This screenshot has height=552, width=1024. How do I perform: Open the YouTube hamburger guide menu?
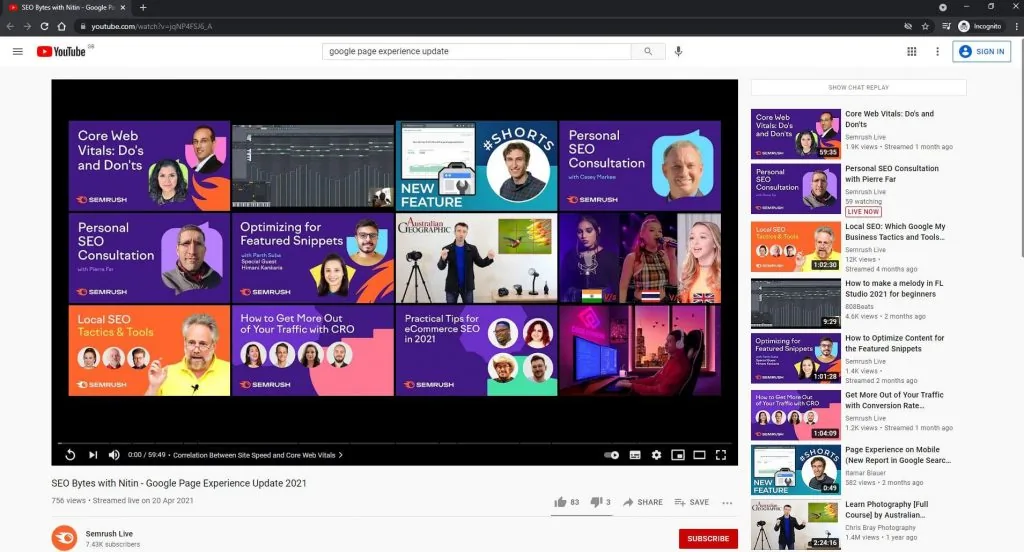(18, 52)
